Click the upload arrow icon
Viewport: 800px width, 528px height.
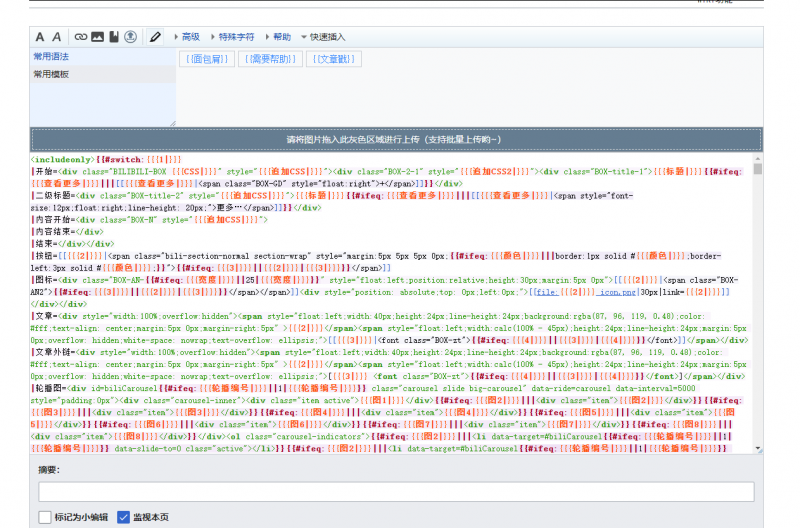click(130, 37)
